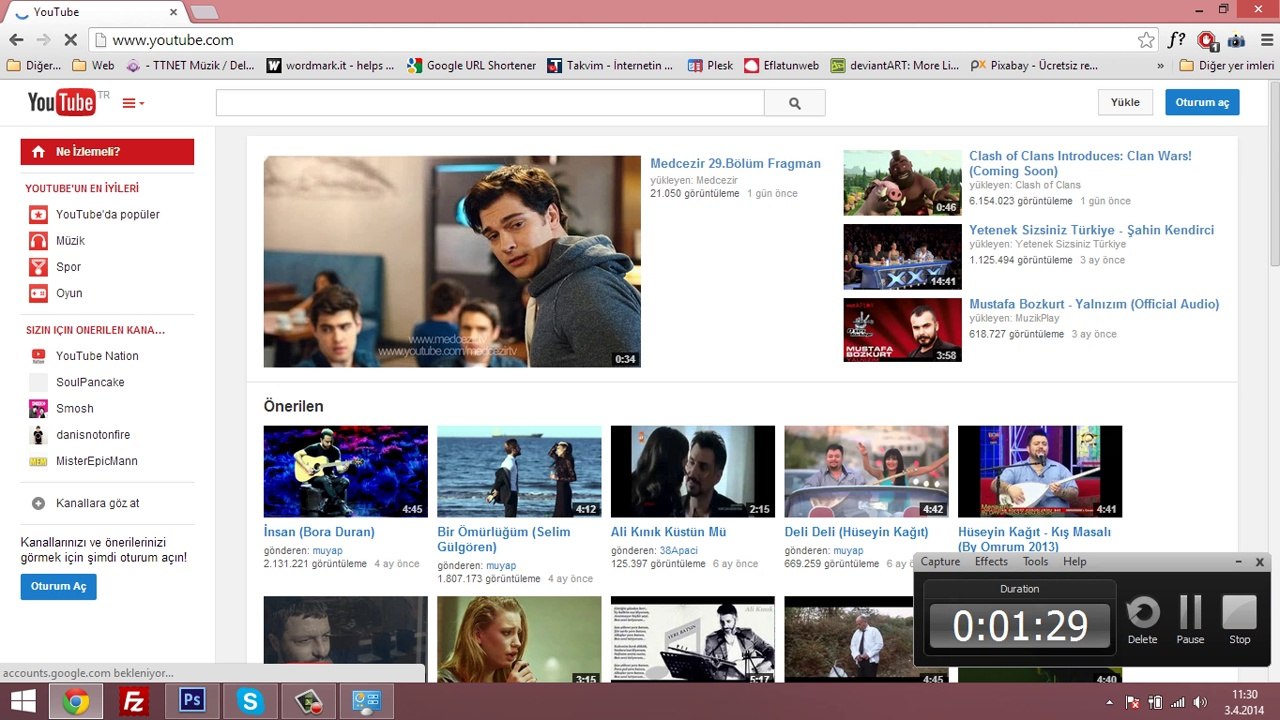Pause the screen recording

tap(1190, 621)
